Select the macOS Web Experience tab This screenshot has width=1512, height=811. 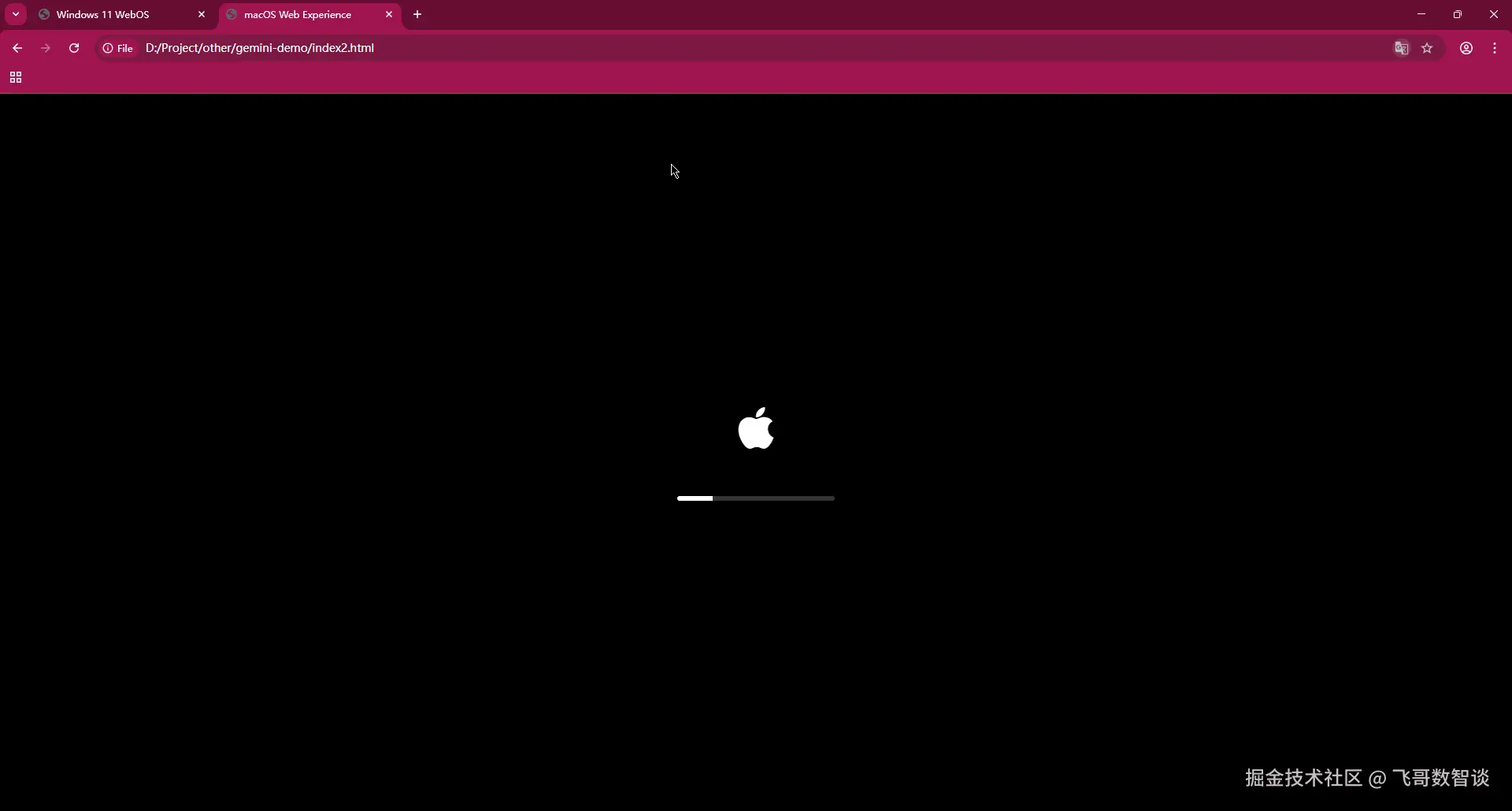click(x=310, y=14)
